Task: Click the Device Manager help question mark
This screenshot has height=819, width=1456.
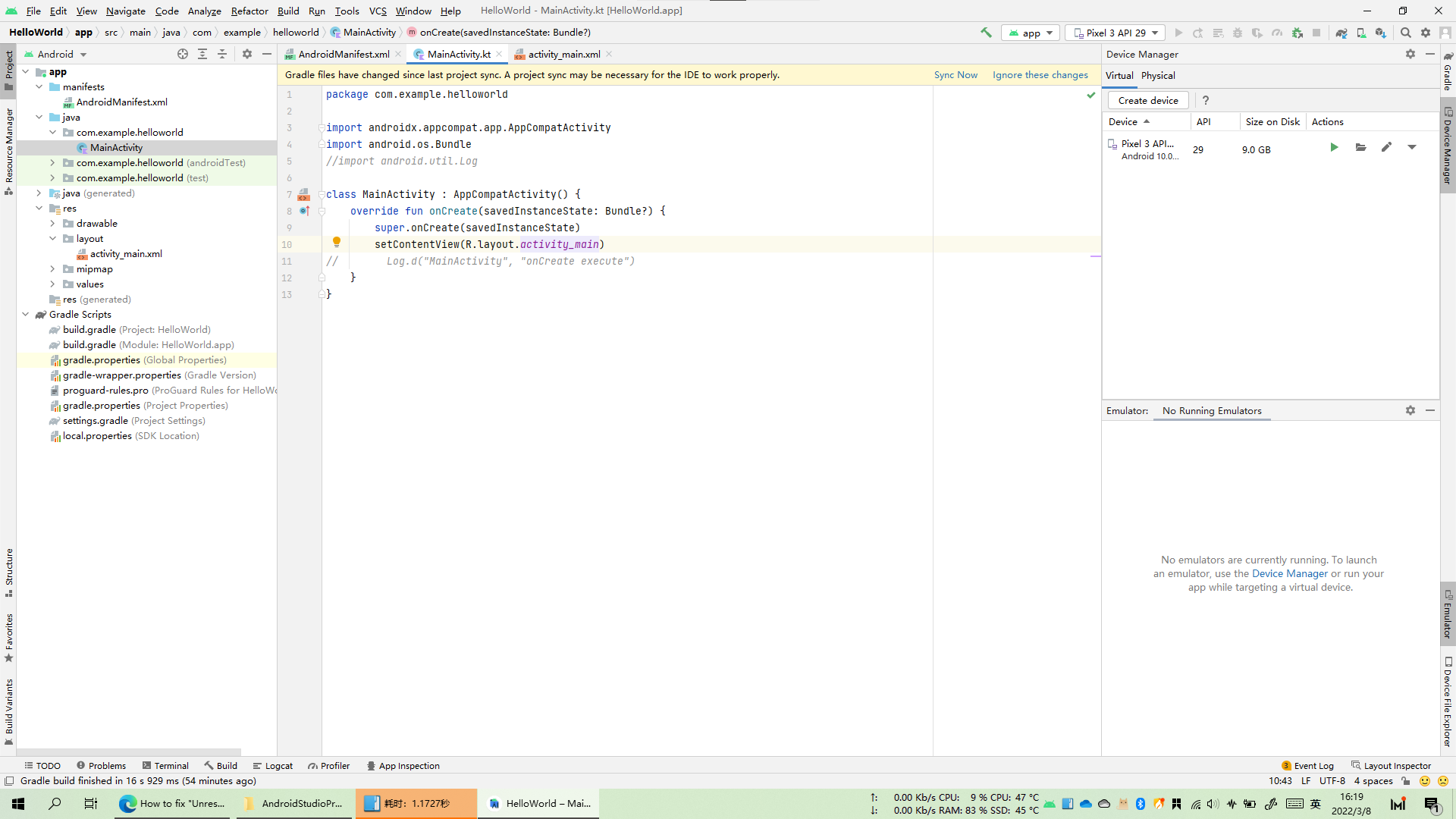Action: coord(1206,100)
